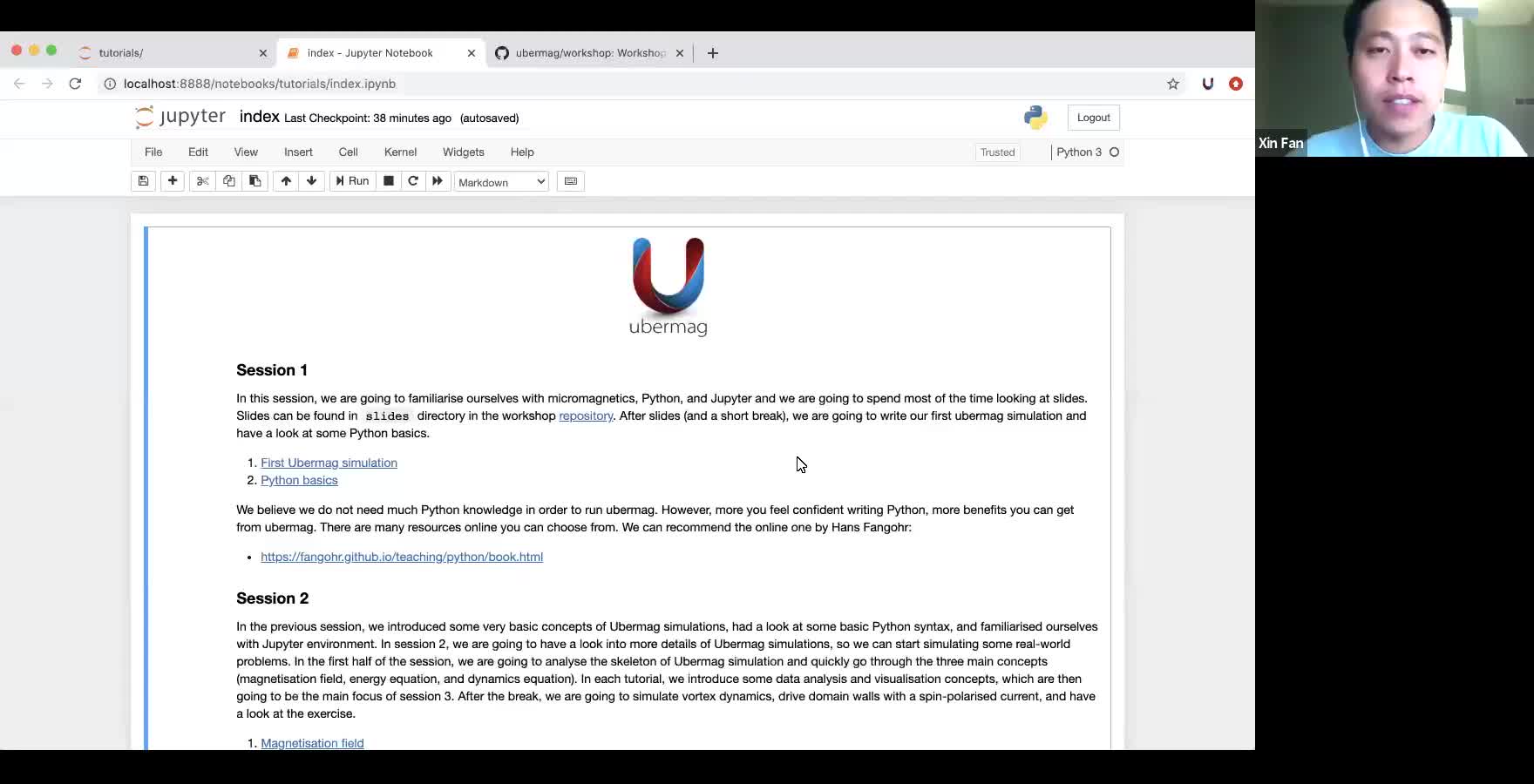Click the red browser extension icon

click(1236, 84)
